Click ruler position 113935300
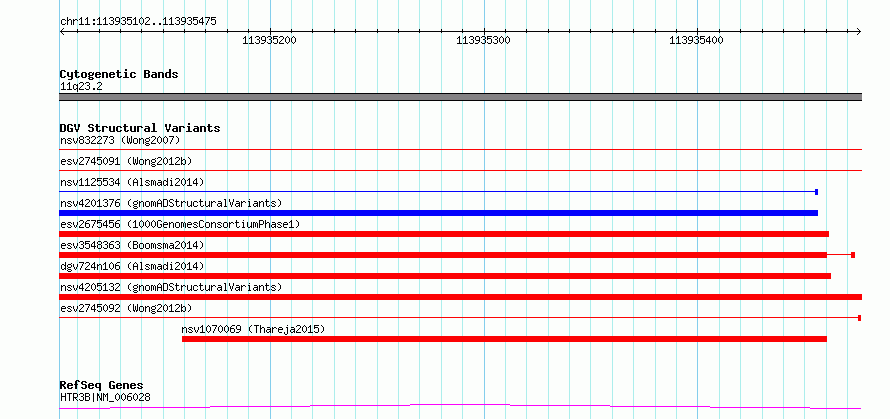This screenshot has height=419, width=890. [x=483, y=40]
